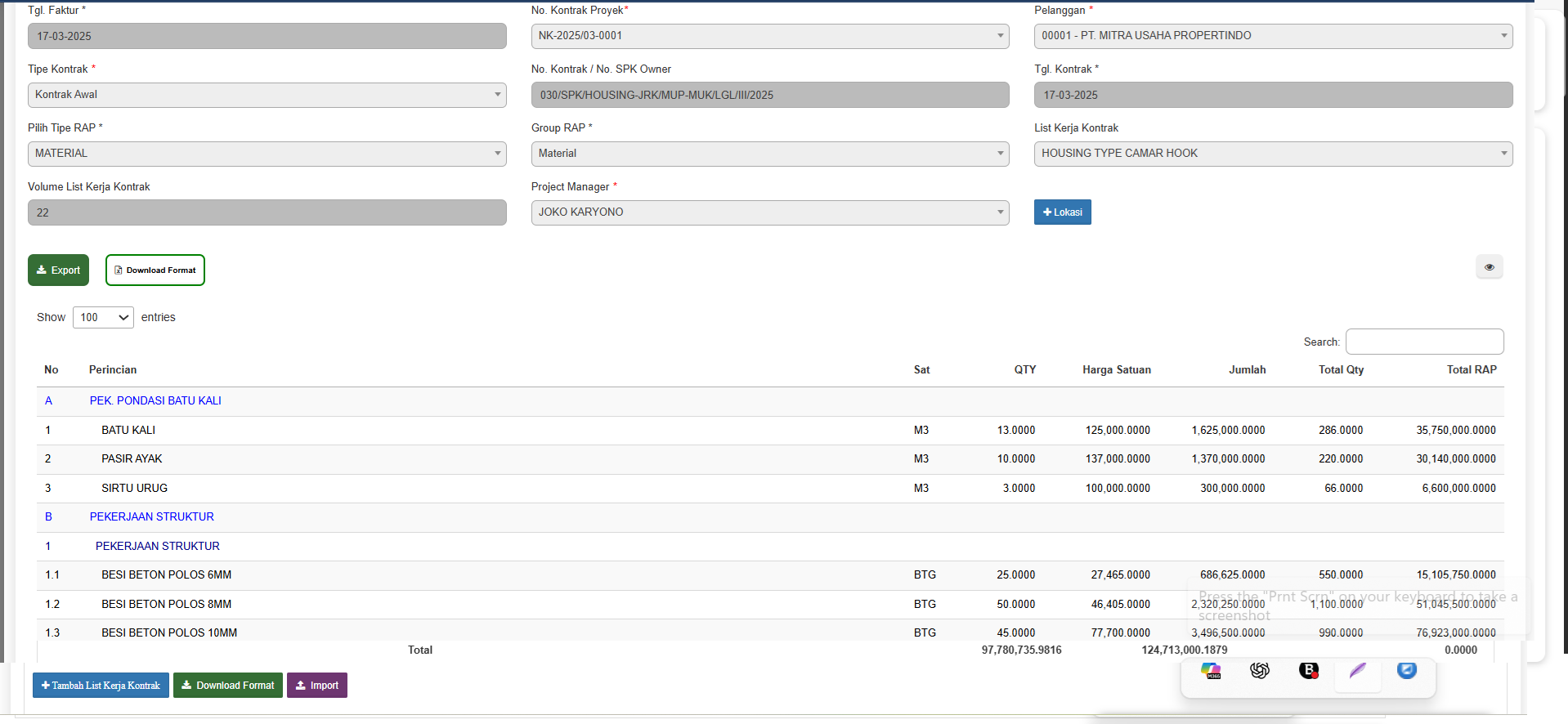
Task: Click jumlah value 300,000.0000 in SIRTU URUG row
Action: (x=1233, y=489)
